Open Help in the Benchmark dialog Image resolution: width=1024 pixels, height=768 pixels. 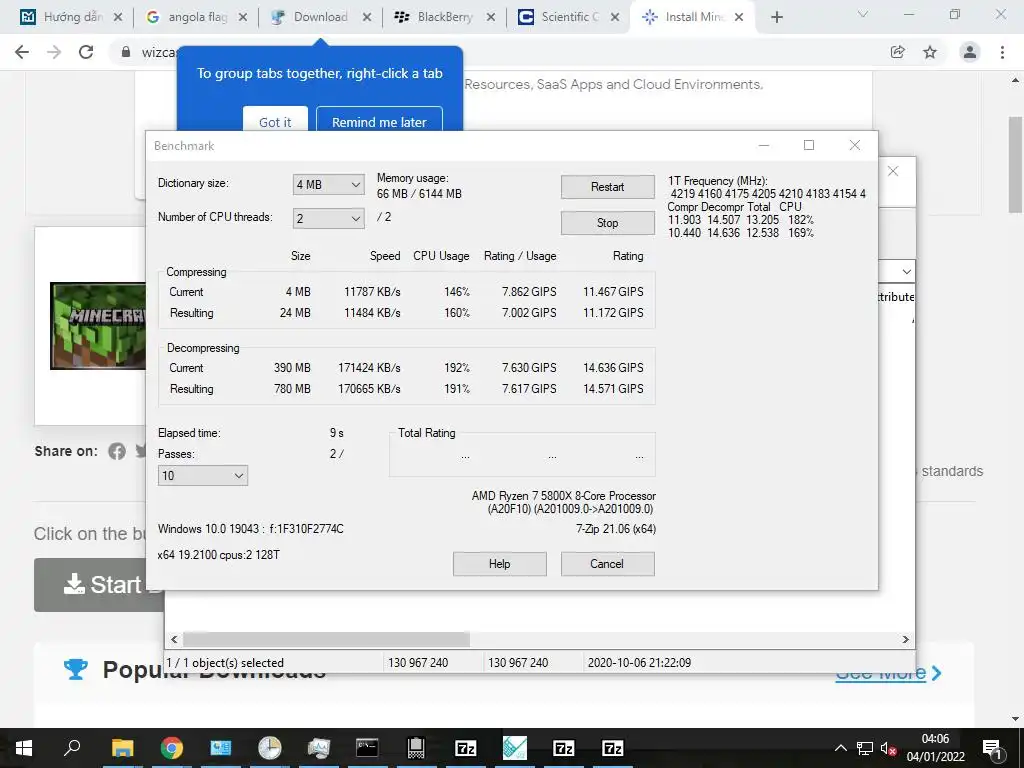tap(500, 564)
